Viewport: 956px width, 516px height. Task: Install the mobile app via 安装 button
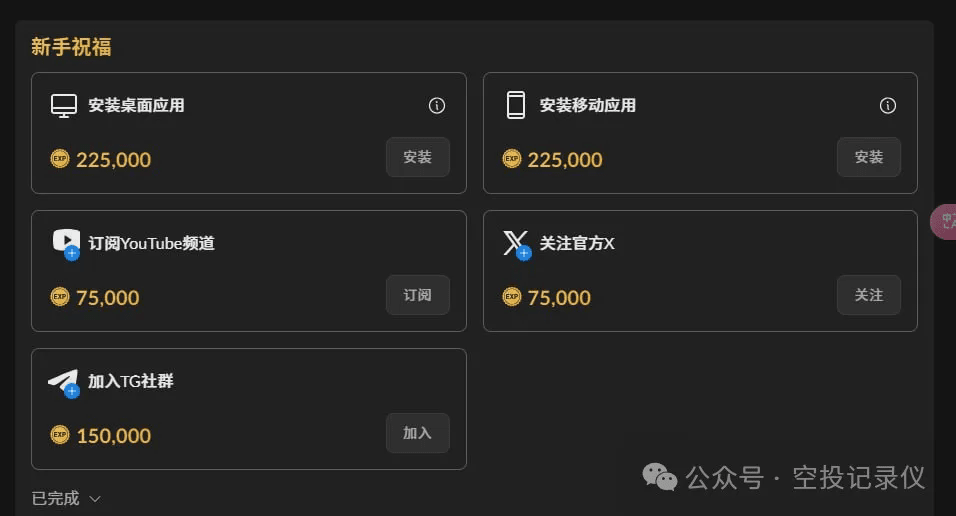(x=869, y=157)
